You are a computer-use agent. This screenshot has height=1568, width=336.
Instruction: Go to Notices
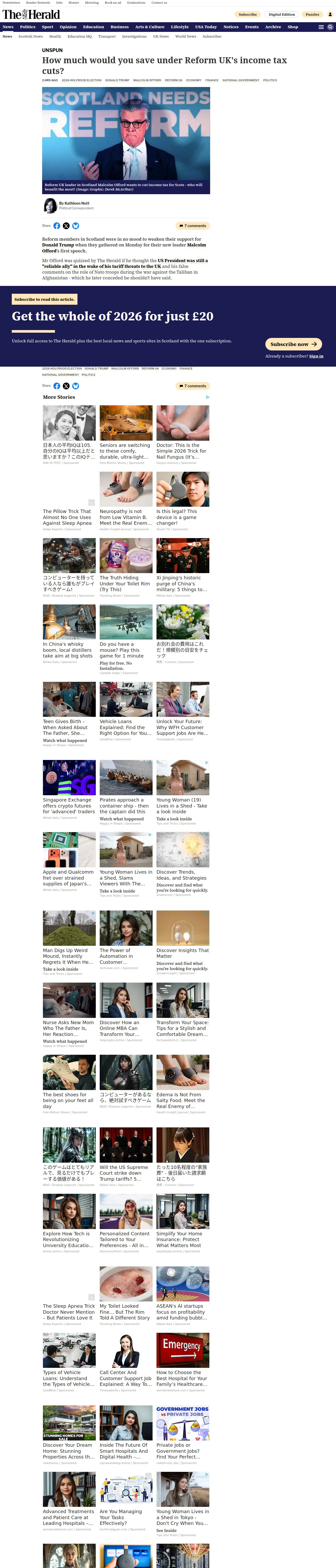click(x=231, y=27)
